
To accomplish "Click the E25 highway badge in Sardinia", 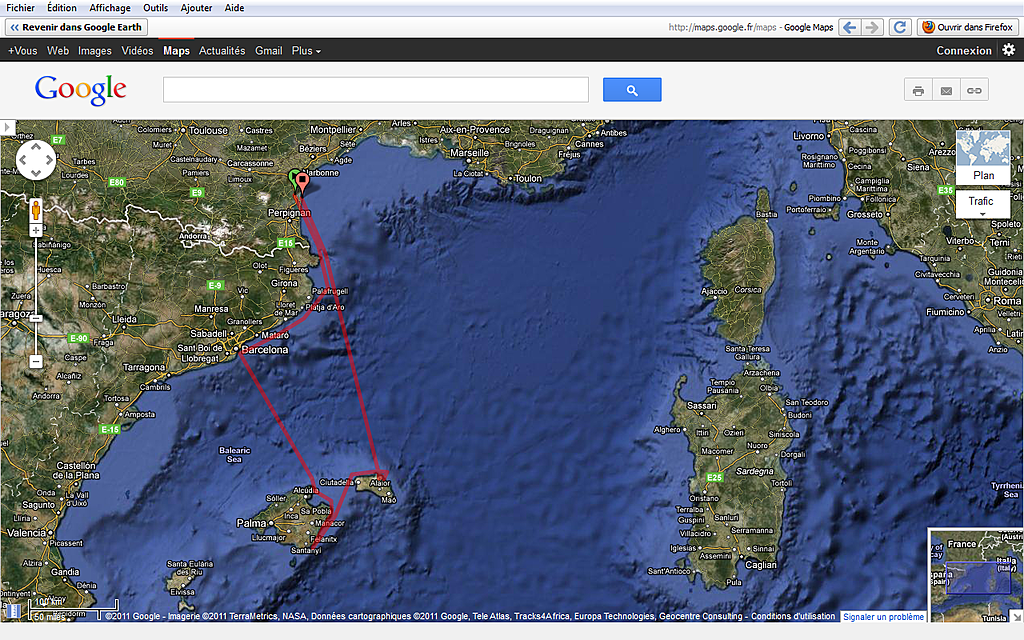I will 714,477.
